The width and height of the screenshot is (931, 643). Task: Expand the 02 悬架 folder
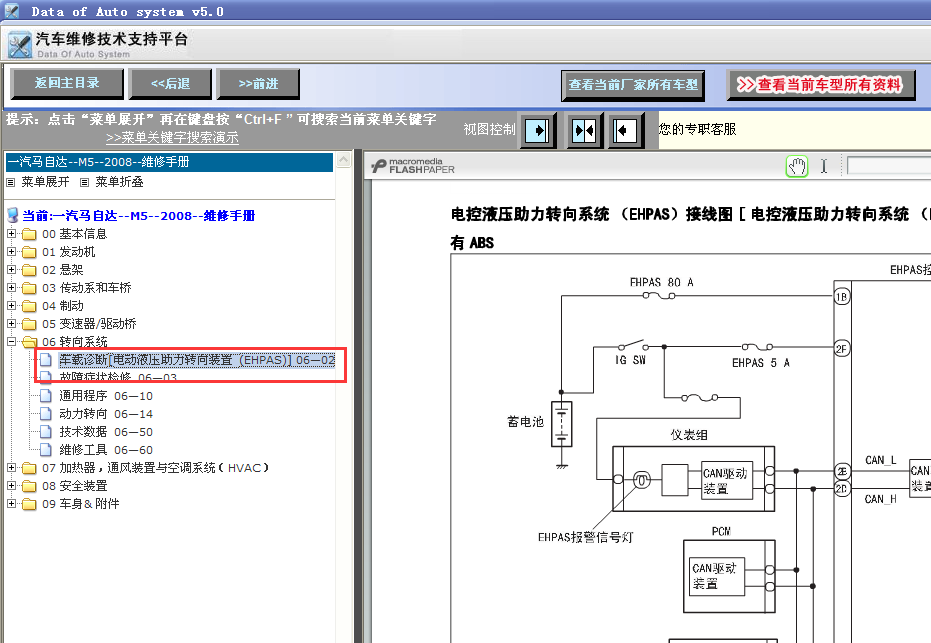tap(11, 270)
